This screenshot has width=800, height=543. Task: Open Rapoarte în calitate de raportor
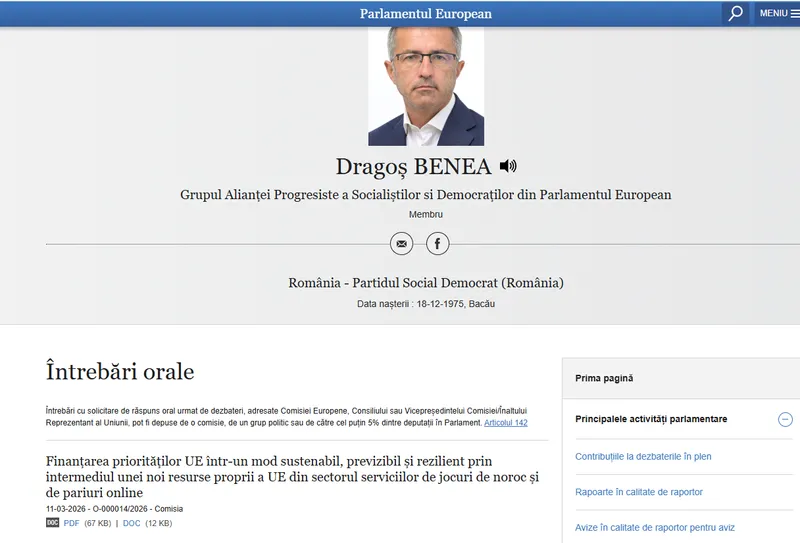point(639,492)
